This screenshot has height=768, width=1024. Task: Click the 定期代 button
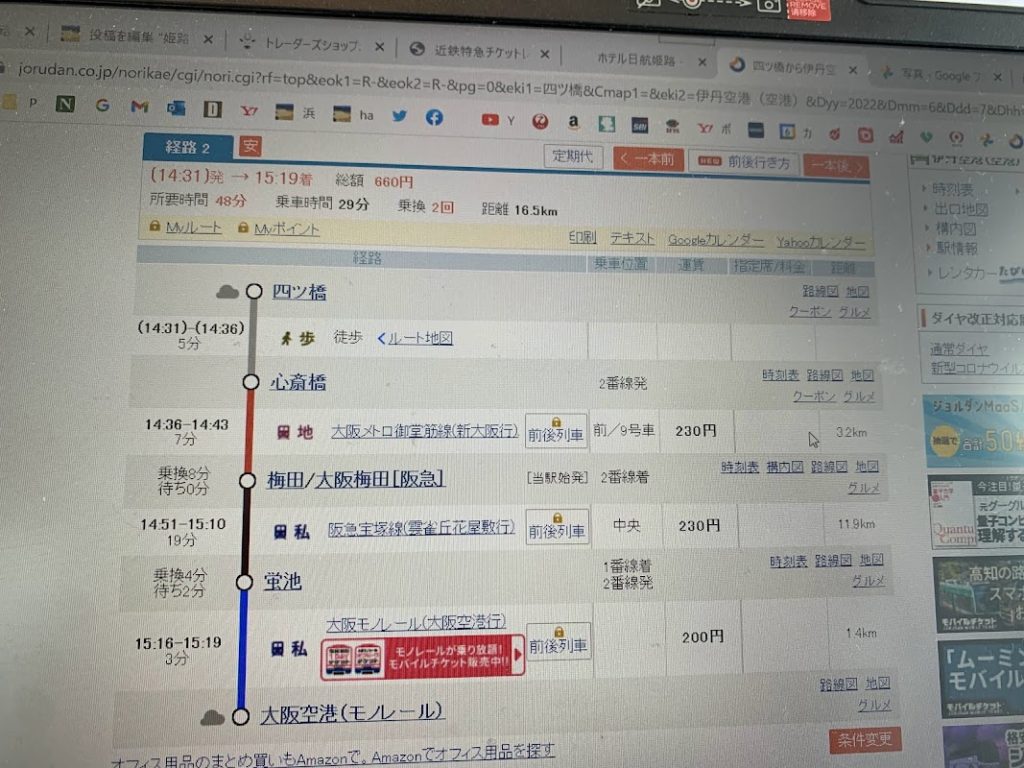pyautogui.click(x=573, y=156)
